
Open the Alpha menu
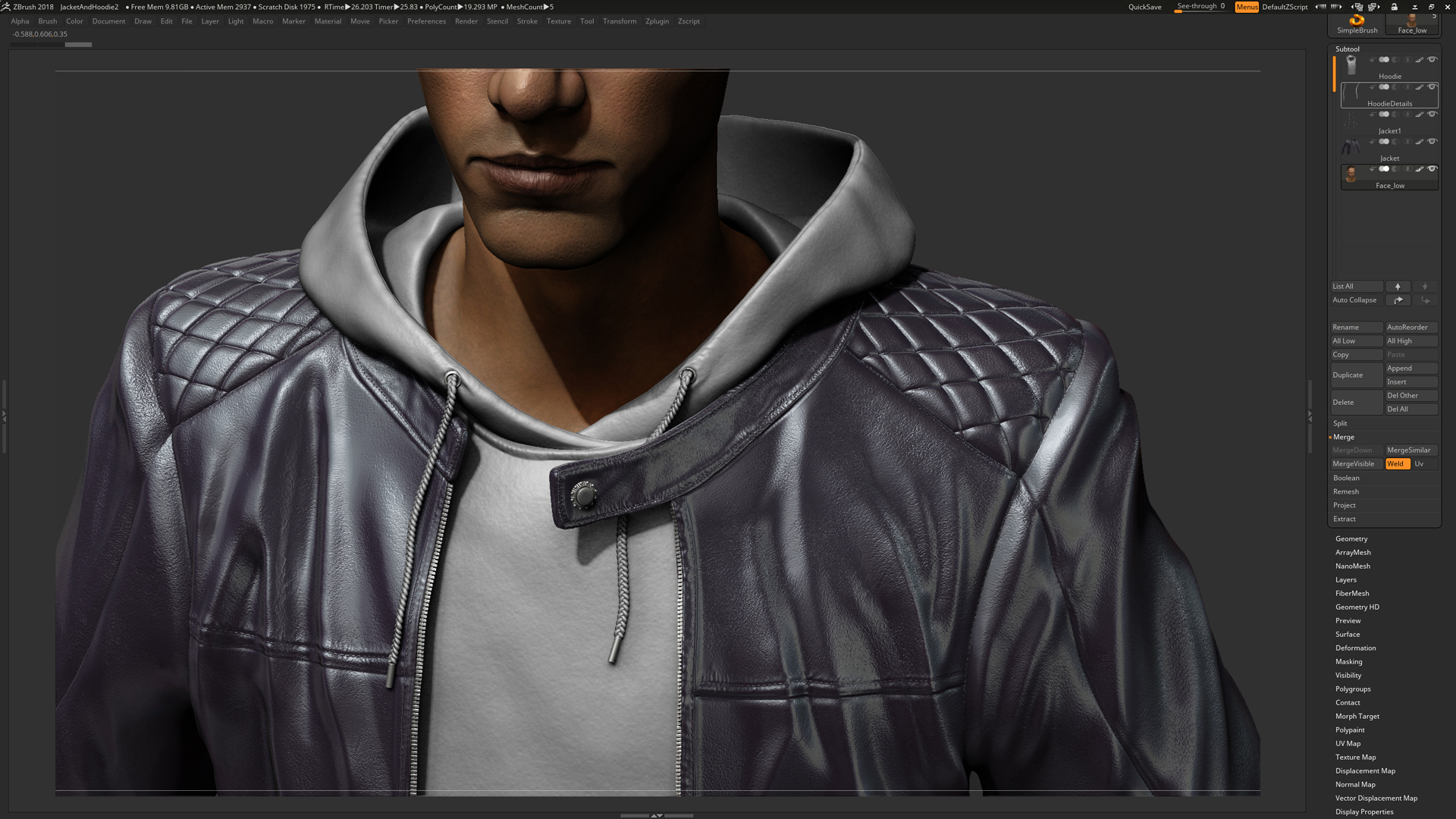point(20,21)
